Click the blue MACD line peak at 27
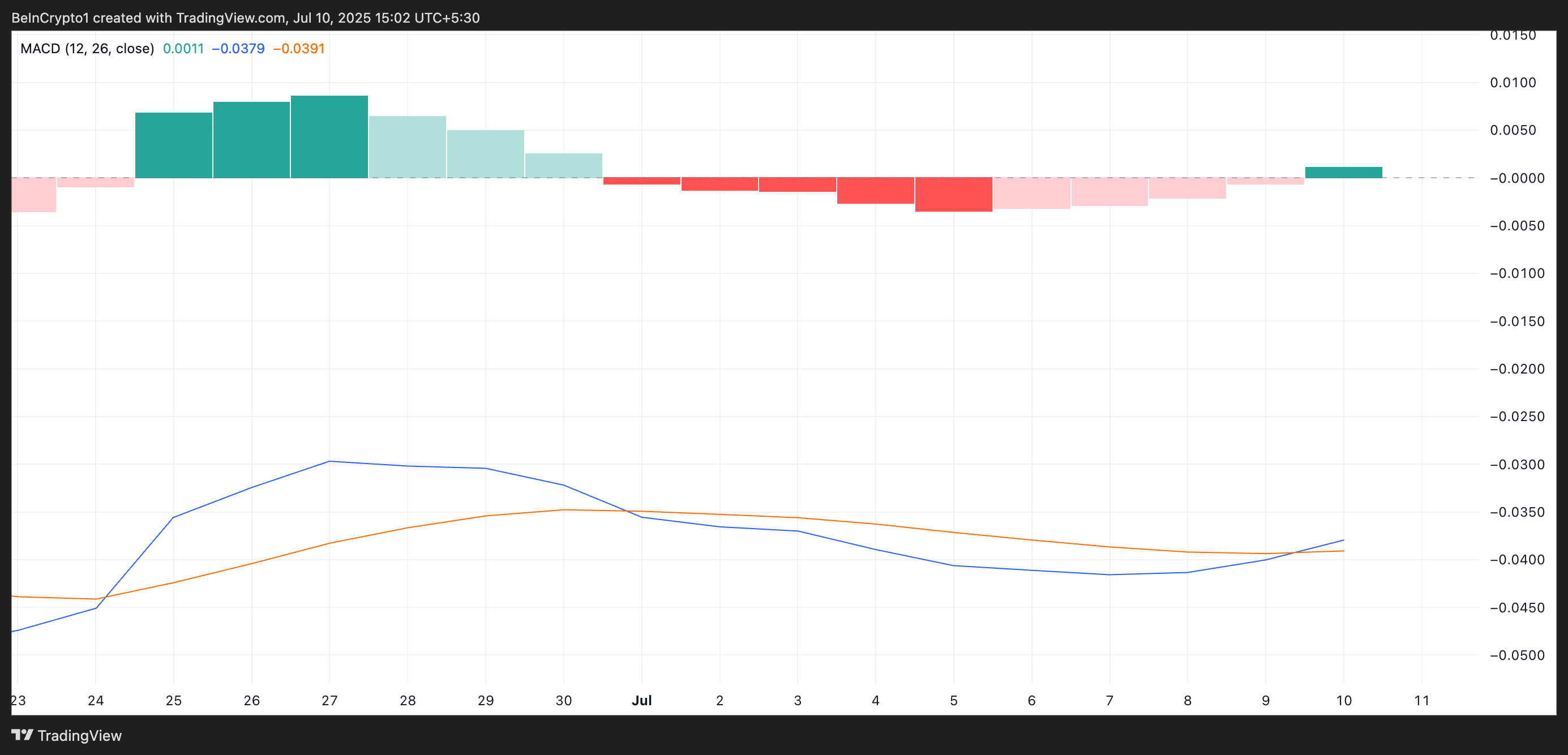This screenshot has width=1568, height=755. [329, 461]
